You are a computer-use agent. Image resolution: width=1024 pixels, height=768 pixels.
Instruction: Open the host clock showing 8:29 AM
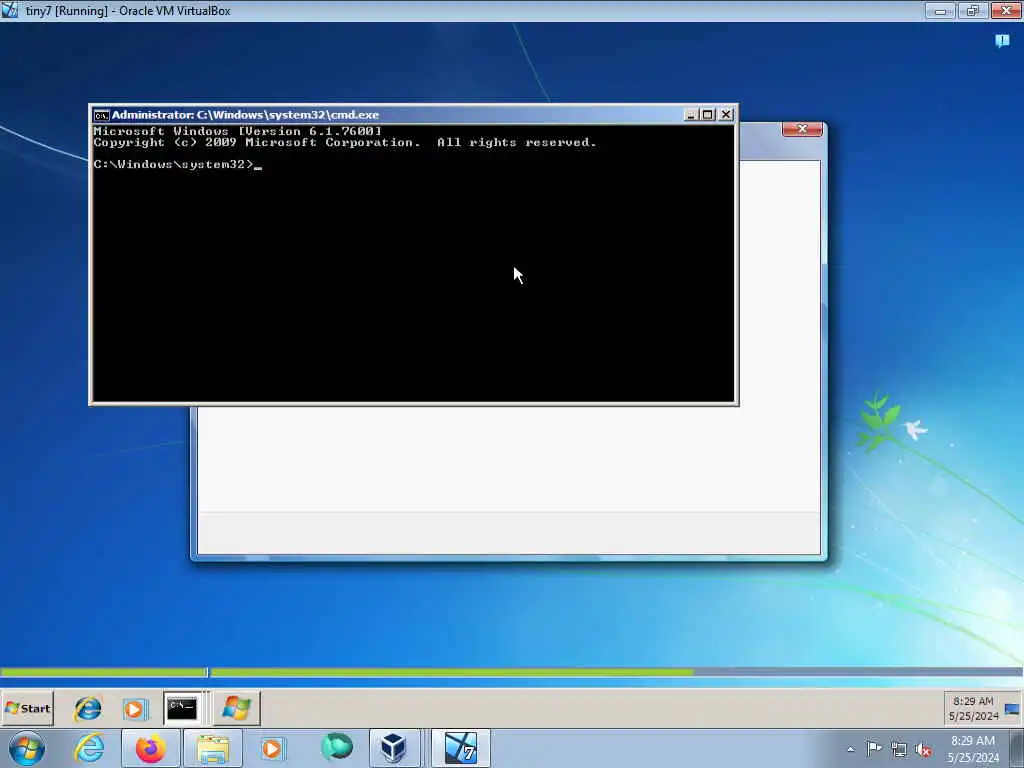click(x=973, y=749)
